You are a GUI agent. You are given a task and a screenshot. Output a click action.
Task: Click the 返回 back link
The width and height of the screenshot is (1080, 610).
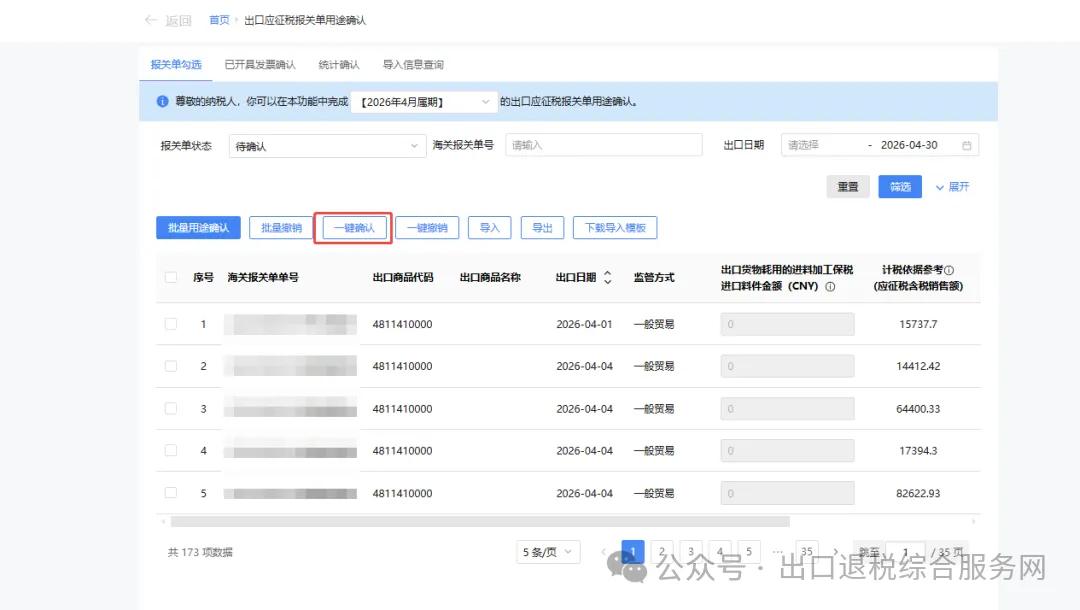[x=178, y=21]
